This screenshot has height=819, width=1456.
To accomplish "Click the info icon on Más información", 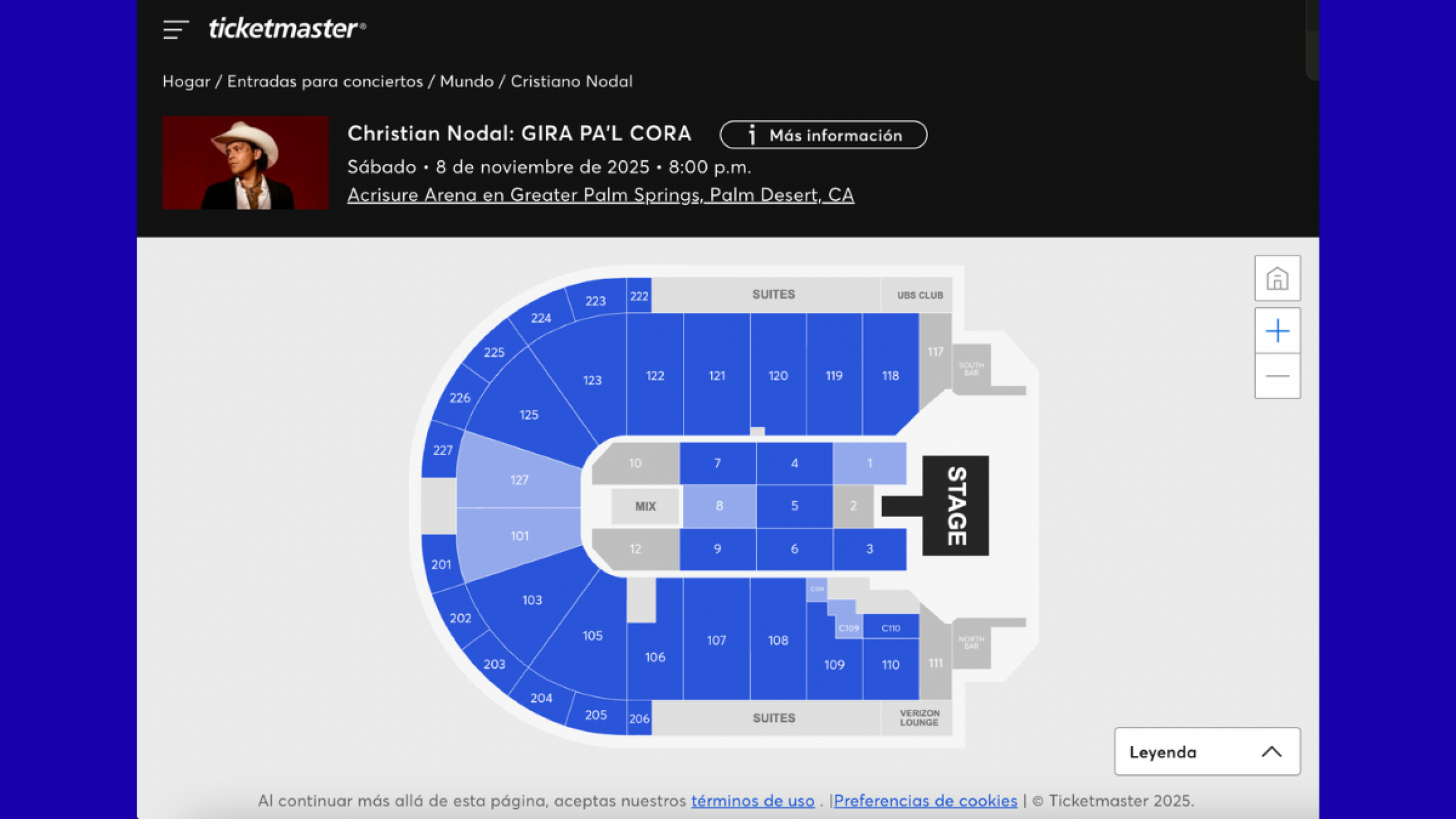I will pyautogui.click(x=752, y=135).
